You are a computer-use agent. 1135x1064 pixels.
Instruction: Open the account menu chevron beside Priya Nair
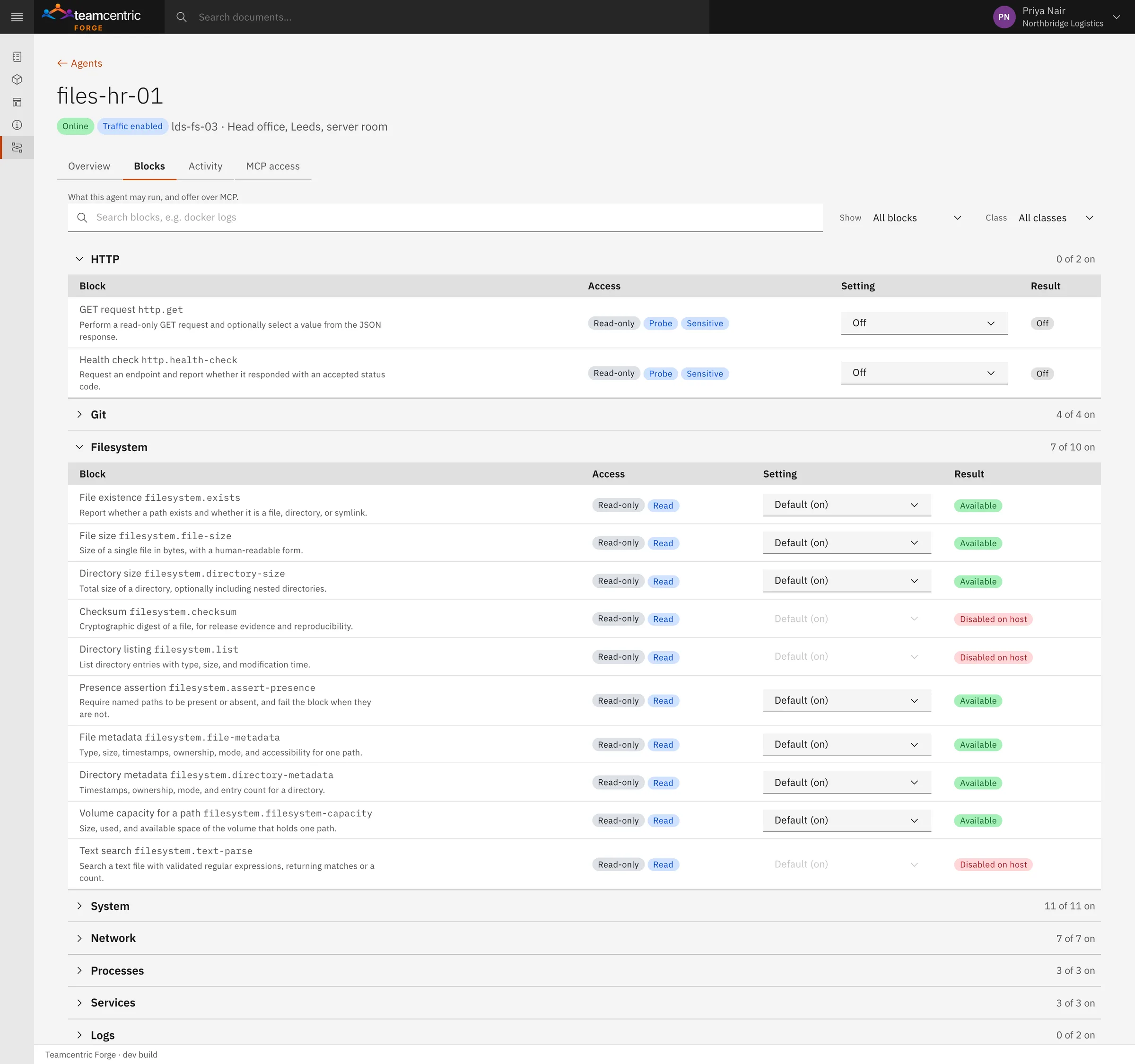pos(1116,17)
